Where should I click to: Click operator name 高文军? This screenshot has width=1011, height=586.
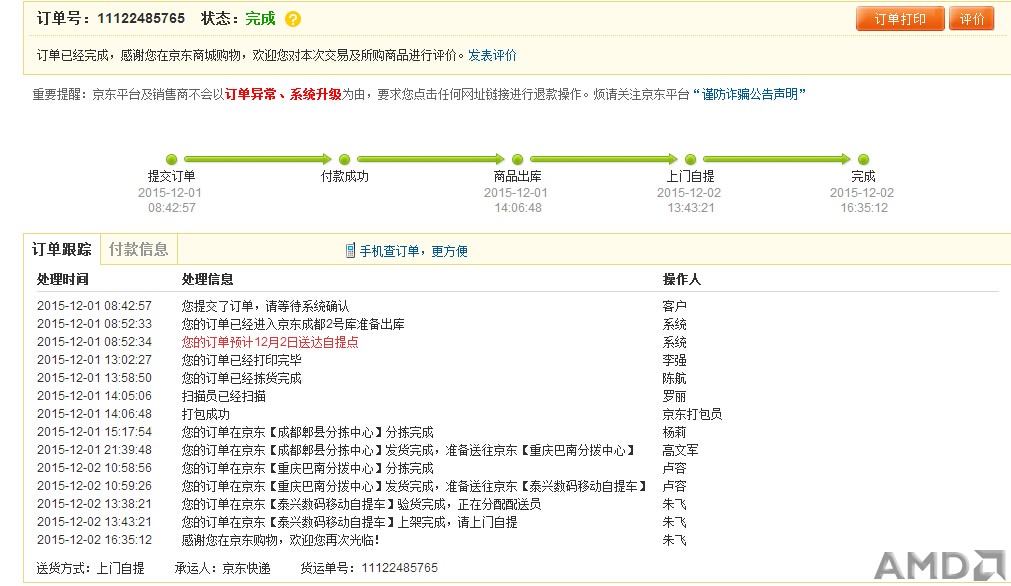coord(681,451)
